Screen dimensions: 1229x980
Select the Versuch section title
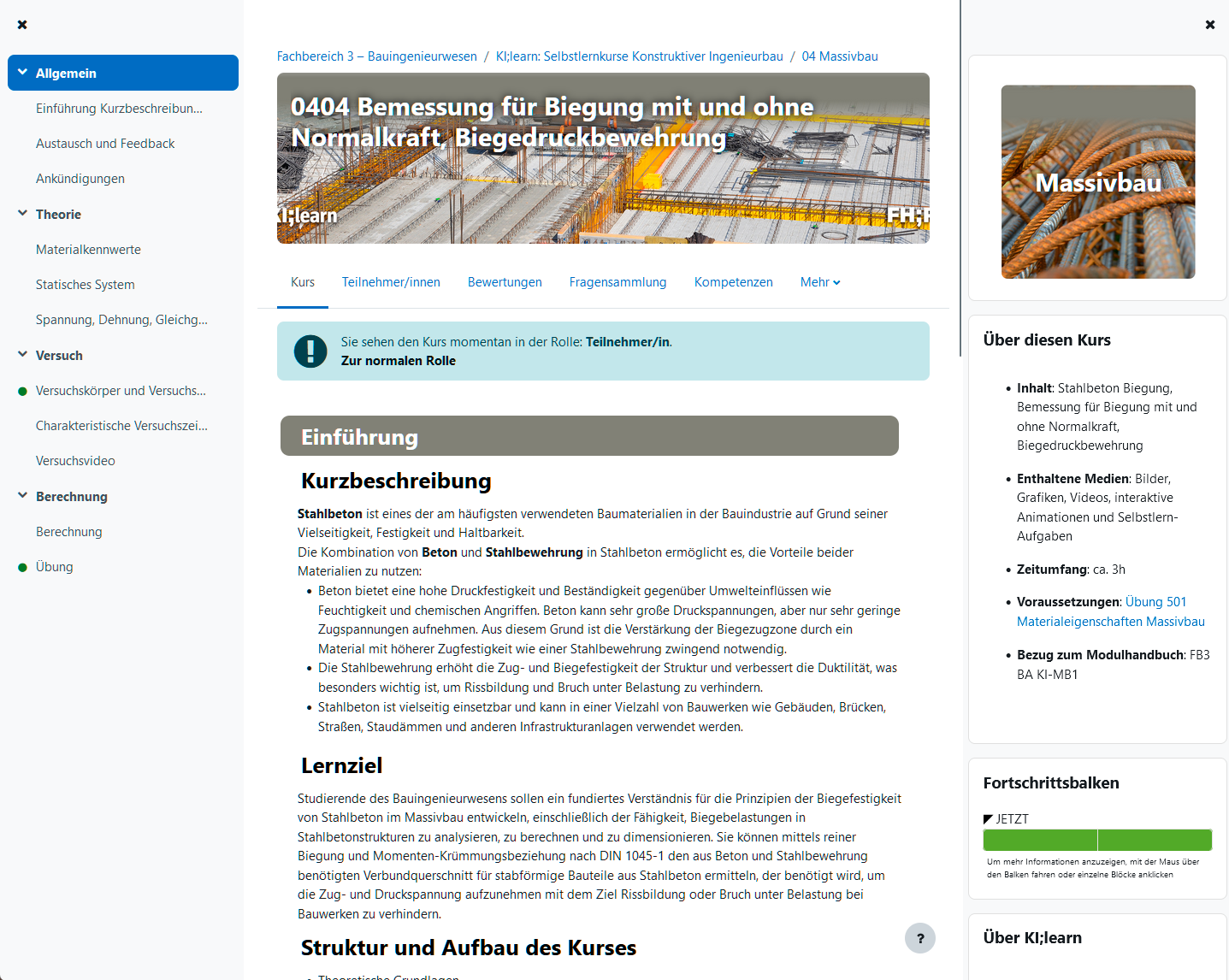pyautogui.click(x=59, y=356)
